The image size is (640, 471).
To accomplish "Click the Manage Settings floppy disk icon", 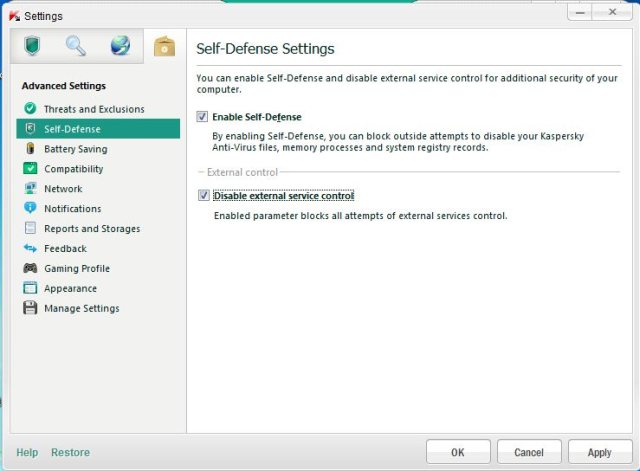I will click(x=30, y=309).
